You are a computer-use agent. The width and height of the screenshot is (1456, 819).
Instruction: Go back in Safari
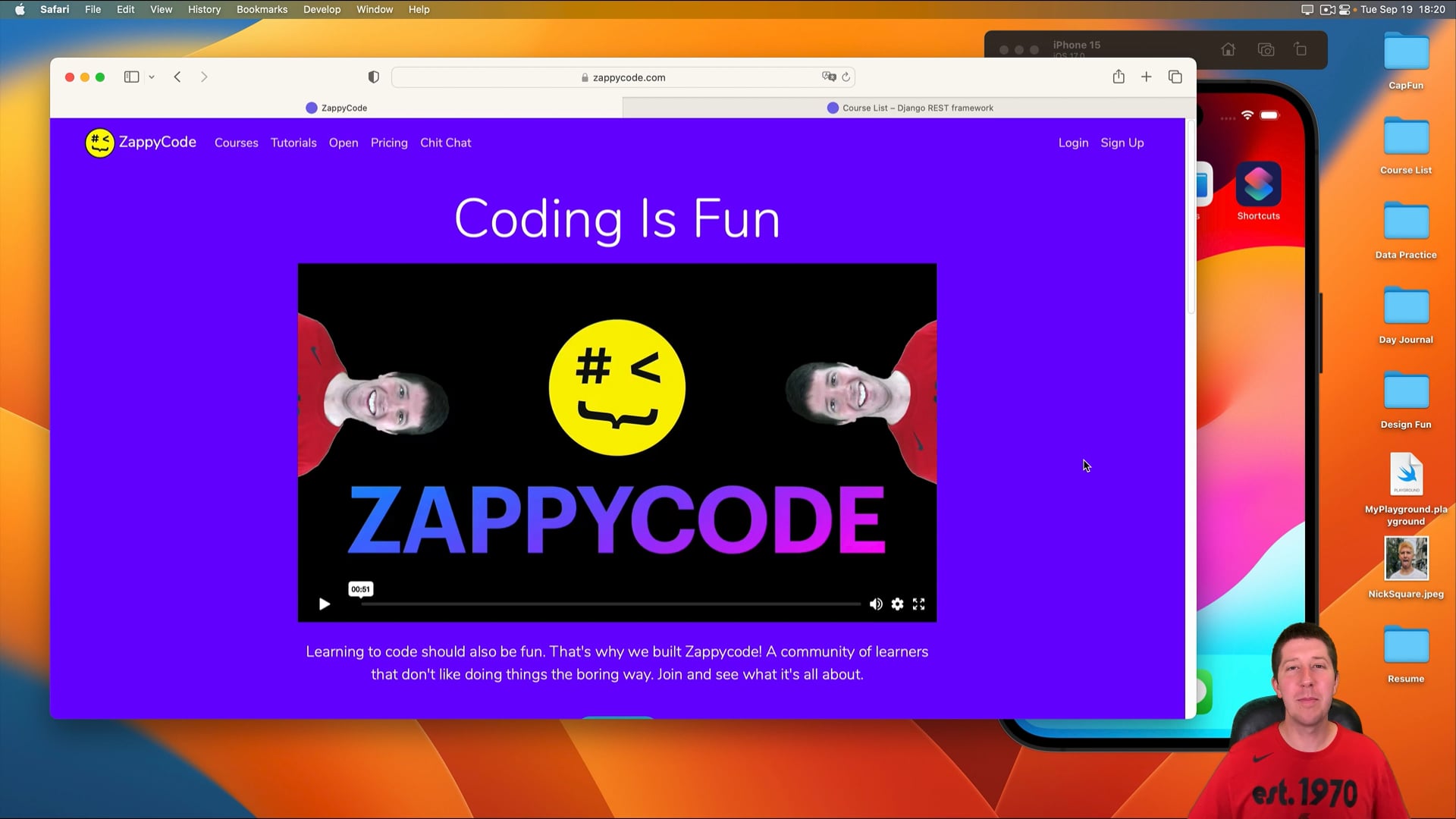(177, 77)
